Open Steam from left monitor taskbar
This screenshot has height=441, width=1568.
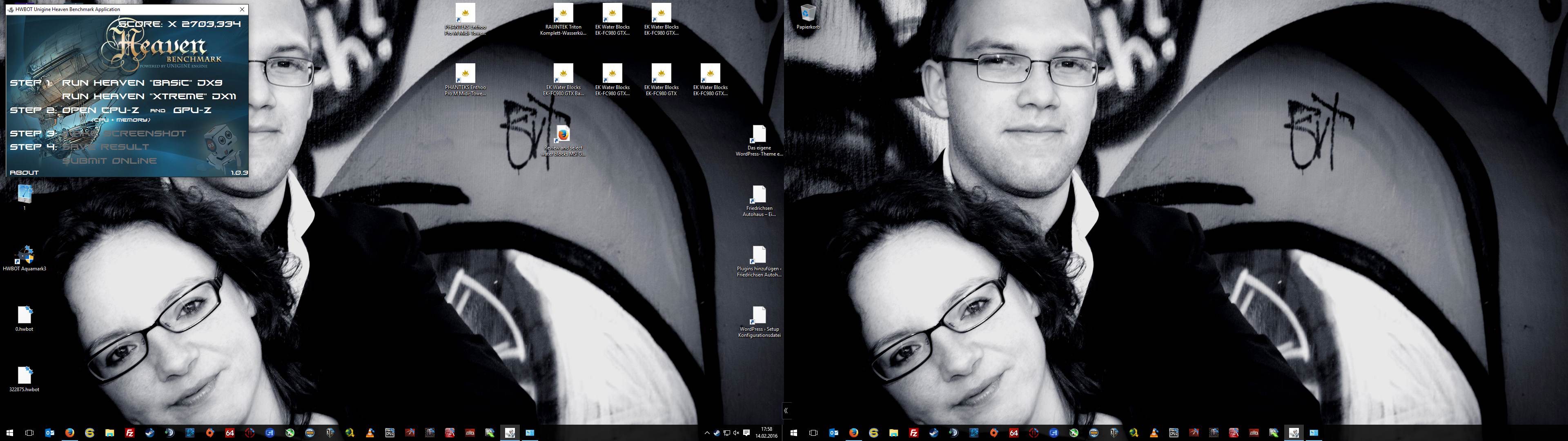pos(150,432)
